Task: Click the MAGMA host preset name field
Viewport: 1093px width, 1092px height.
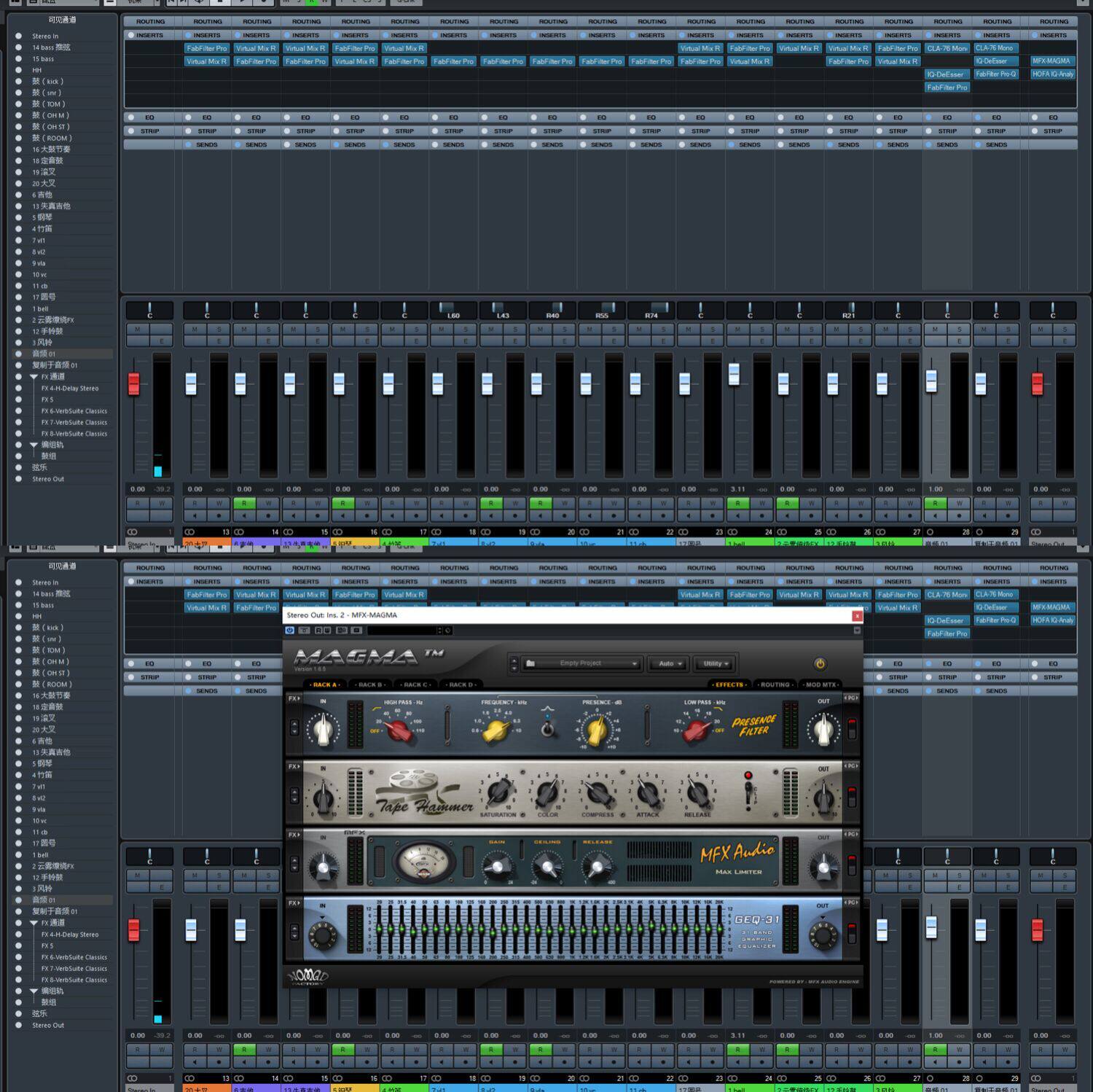Action: click(x=403, y=630)
